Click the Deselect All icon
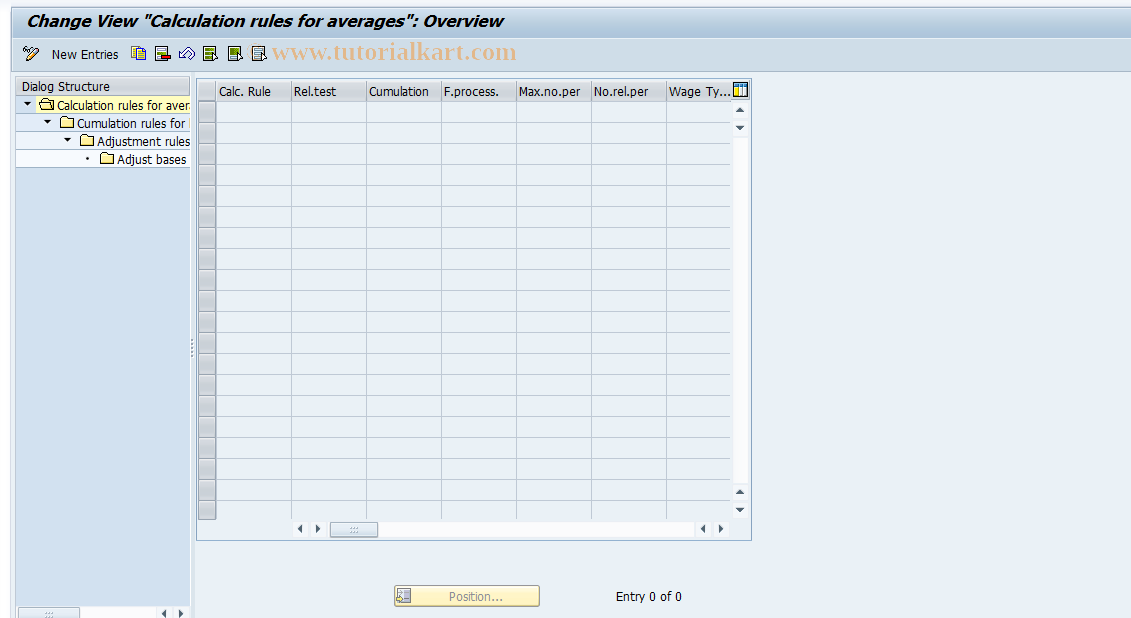This screenshot has width=1131, height=618. [259, 53]
